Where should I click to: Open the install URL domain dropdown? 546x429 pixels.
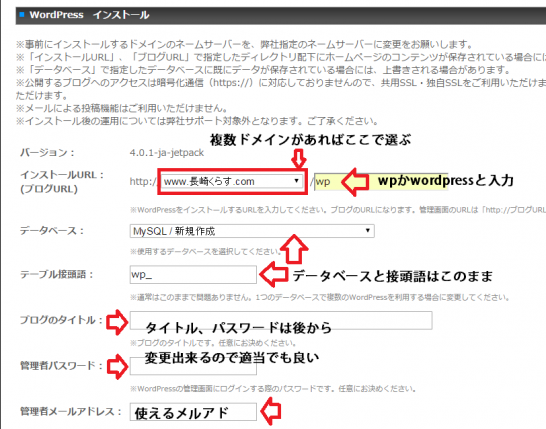232,181
